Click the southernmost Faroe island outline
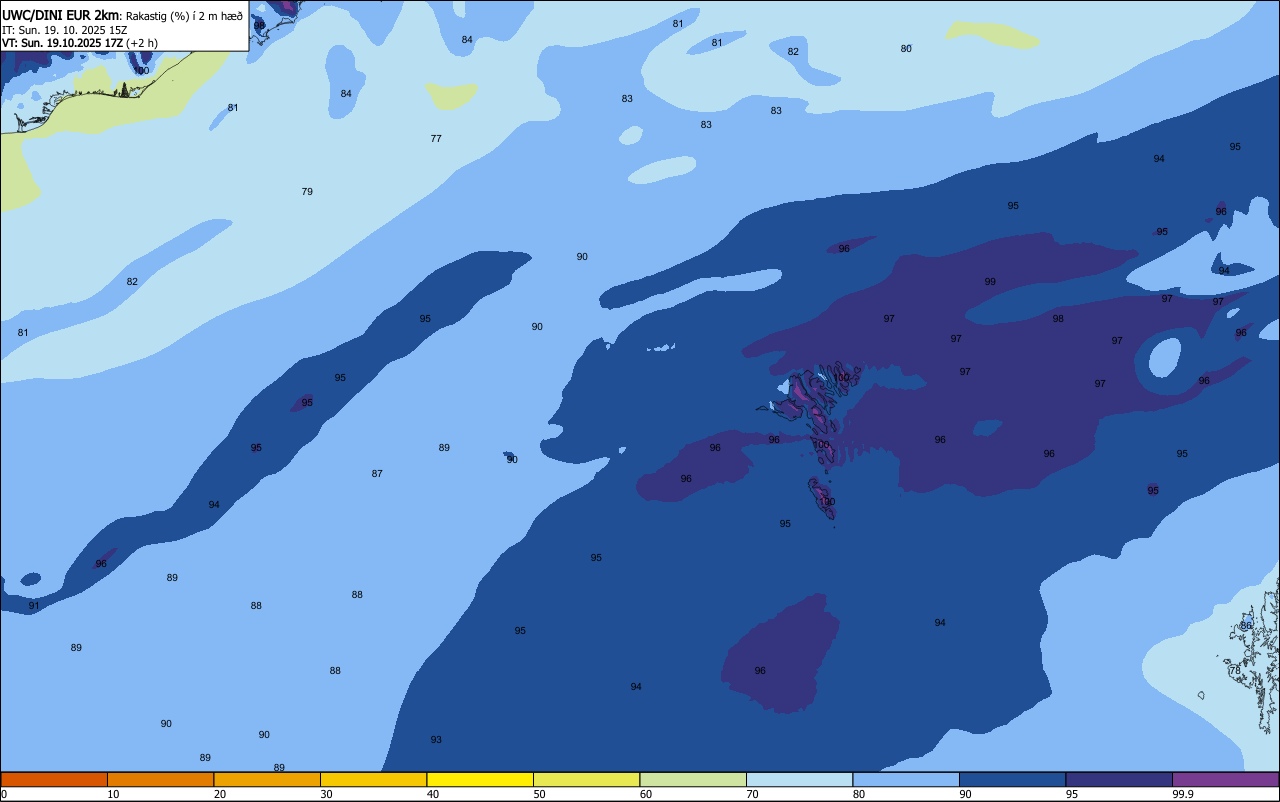Image resolution: width=1280 pixels, height=802 pixels. tap(823, 499)
